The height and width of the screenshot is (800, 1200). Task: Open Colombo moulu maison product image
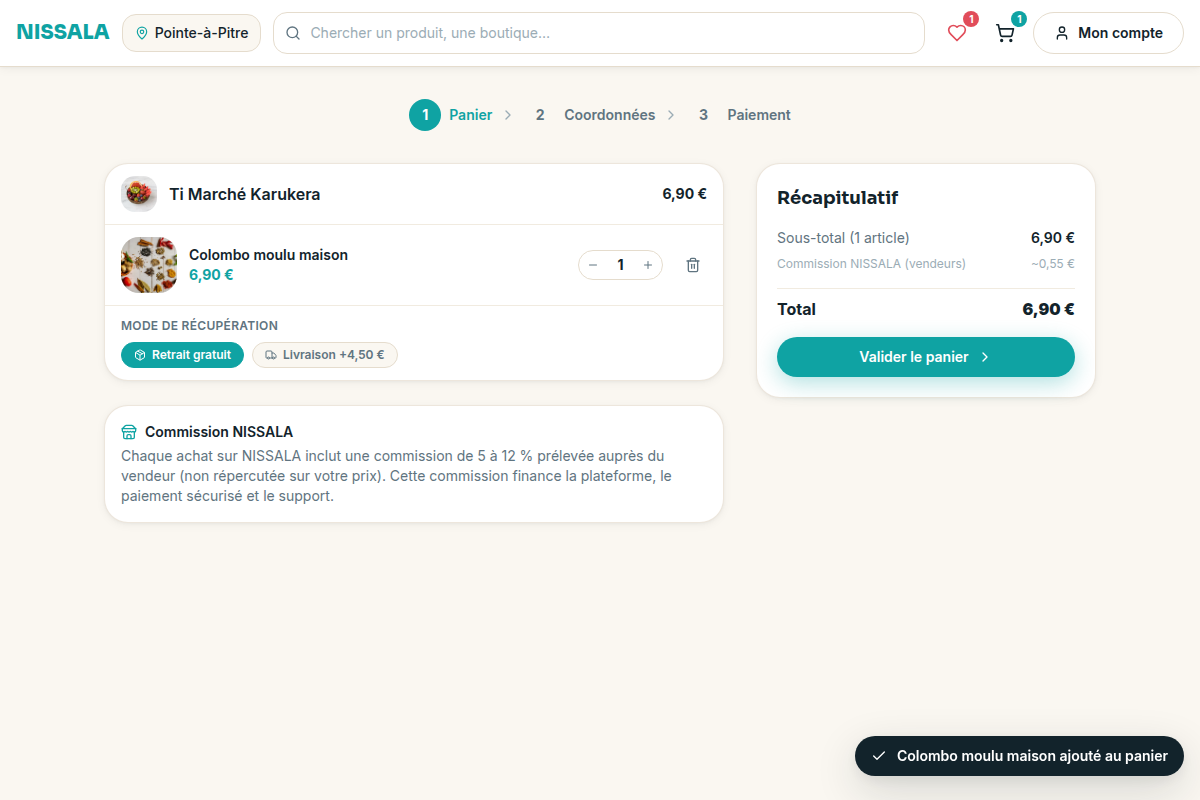(x=149, y=265)
